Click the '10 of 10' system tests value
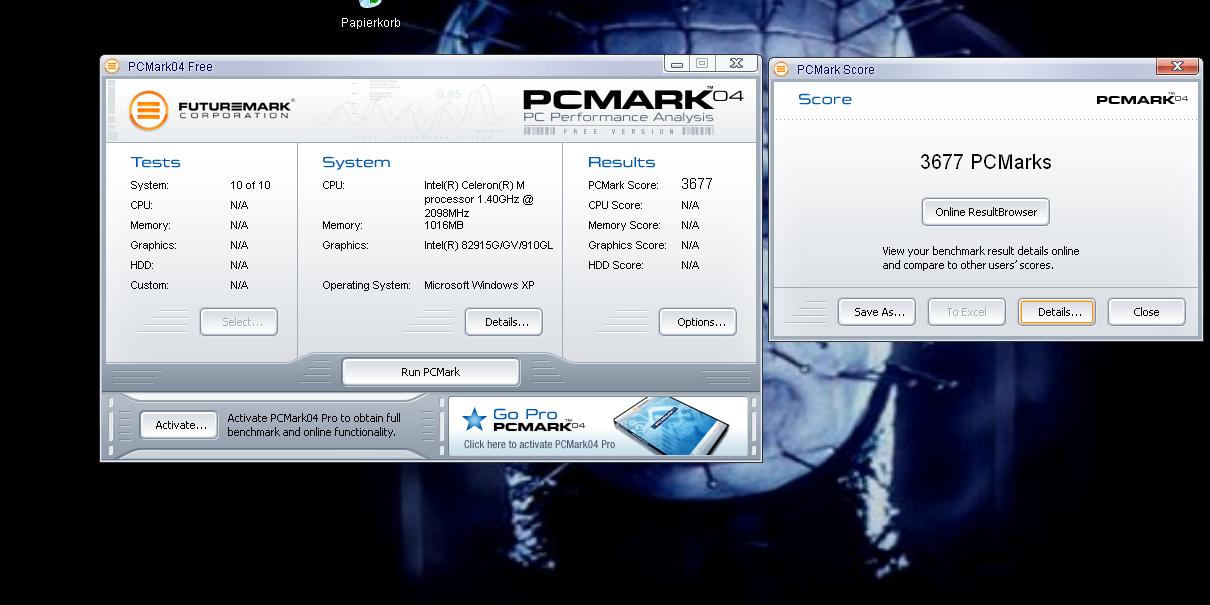This screenshot has height=605, width=1210. pos(250,185)
